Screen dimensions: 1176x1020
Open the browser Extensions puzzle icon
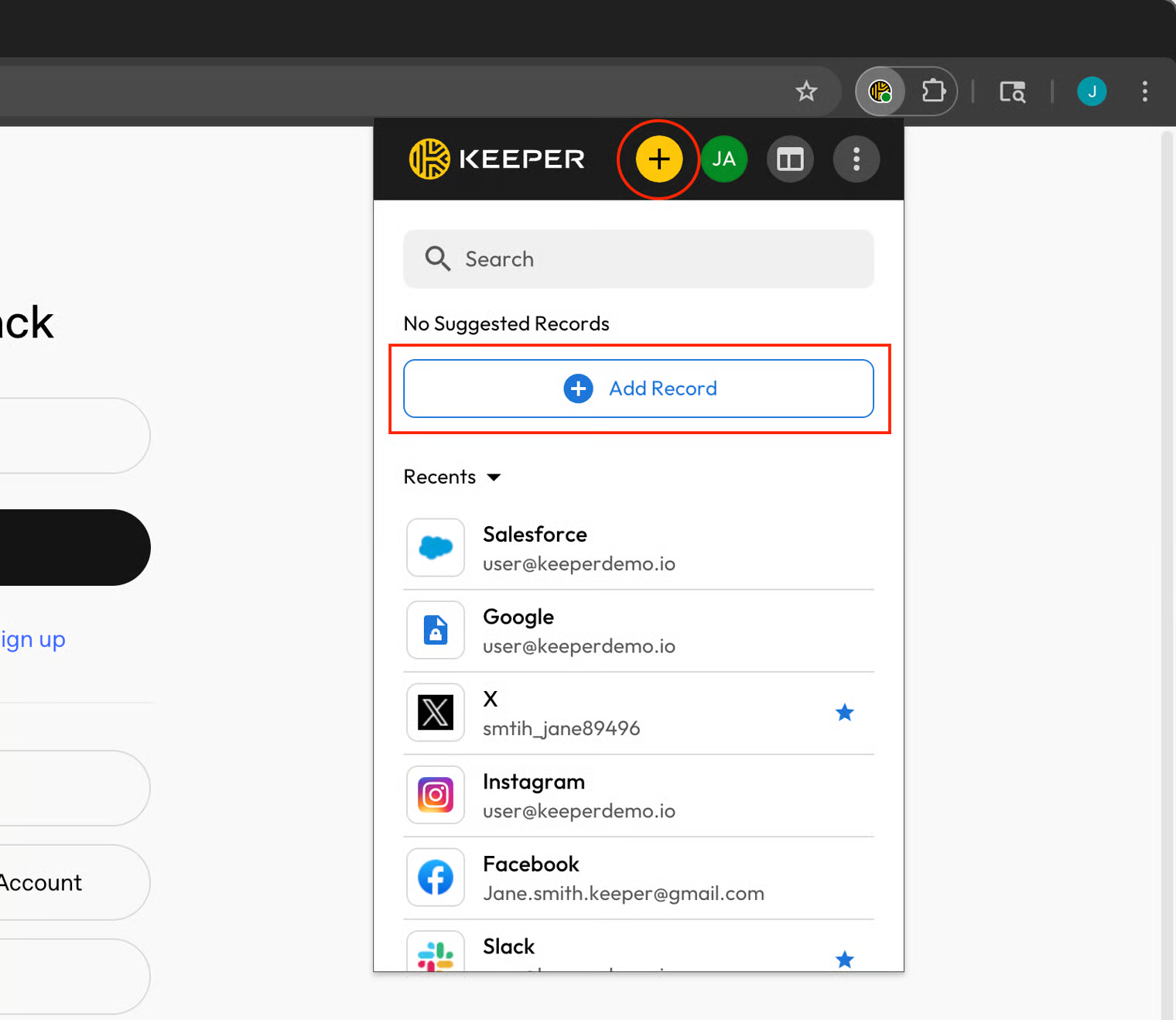933,91
